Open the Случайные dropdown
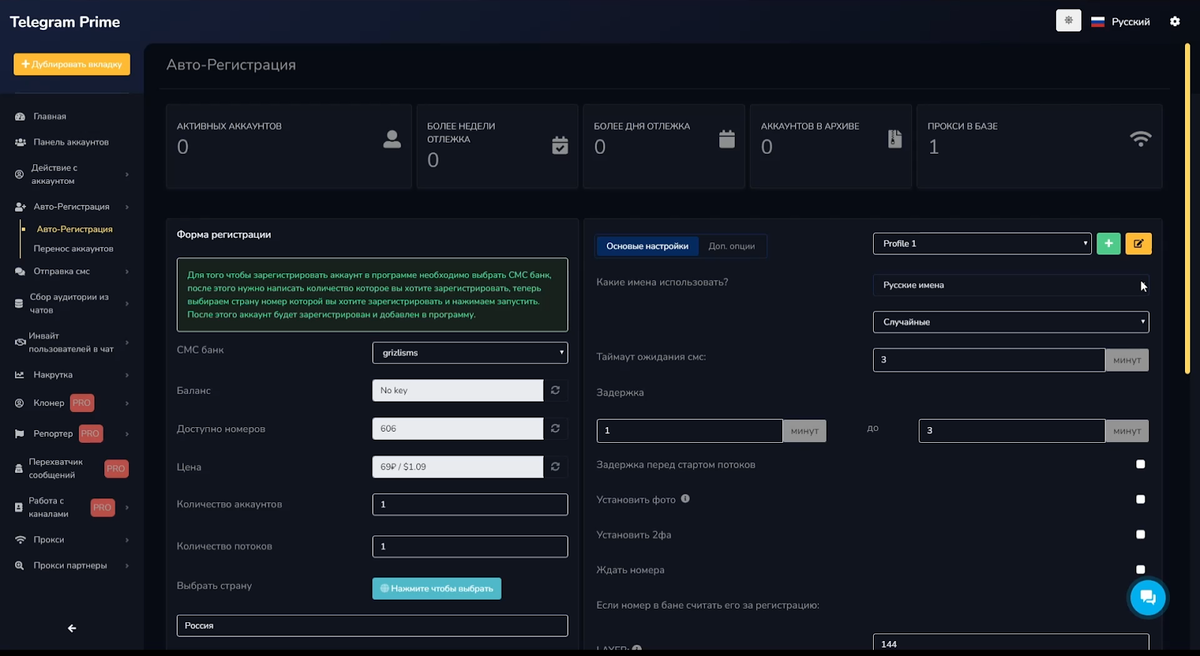 coord(1011,322)
